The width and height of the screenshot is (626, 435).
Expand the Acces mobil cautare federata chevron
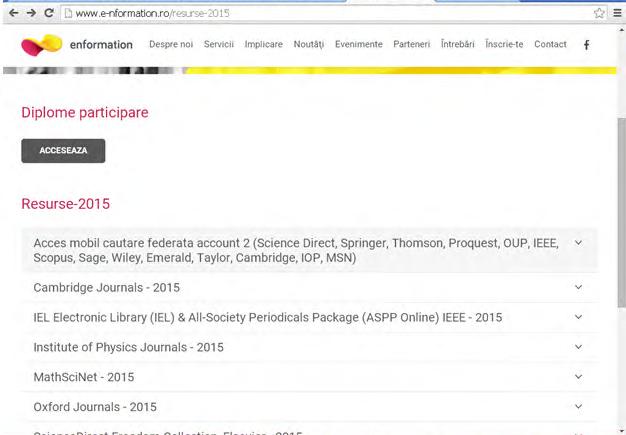(578, 243)
